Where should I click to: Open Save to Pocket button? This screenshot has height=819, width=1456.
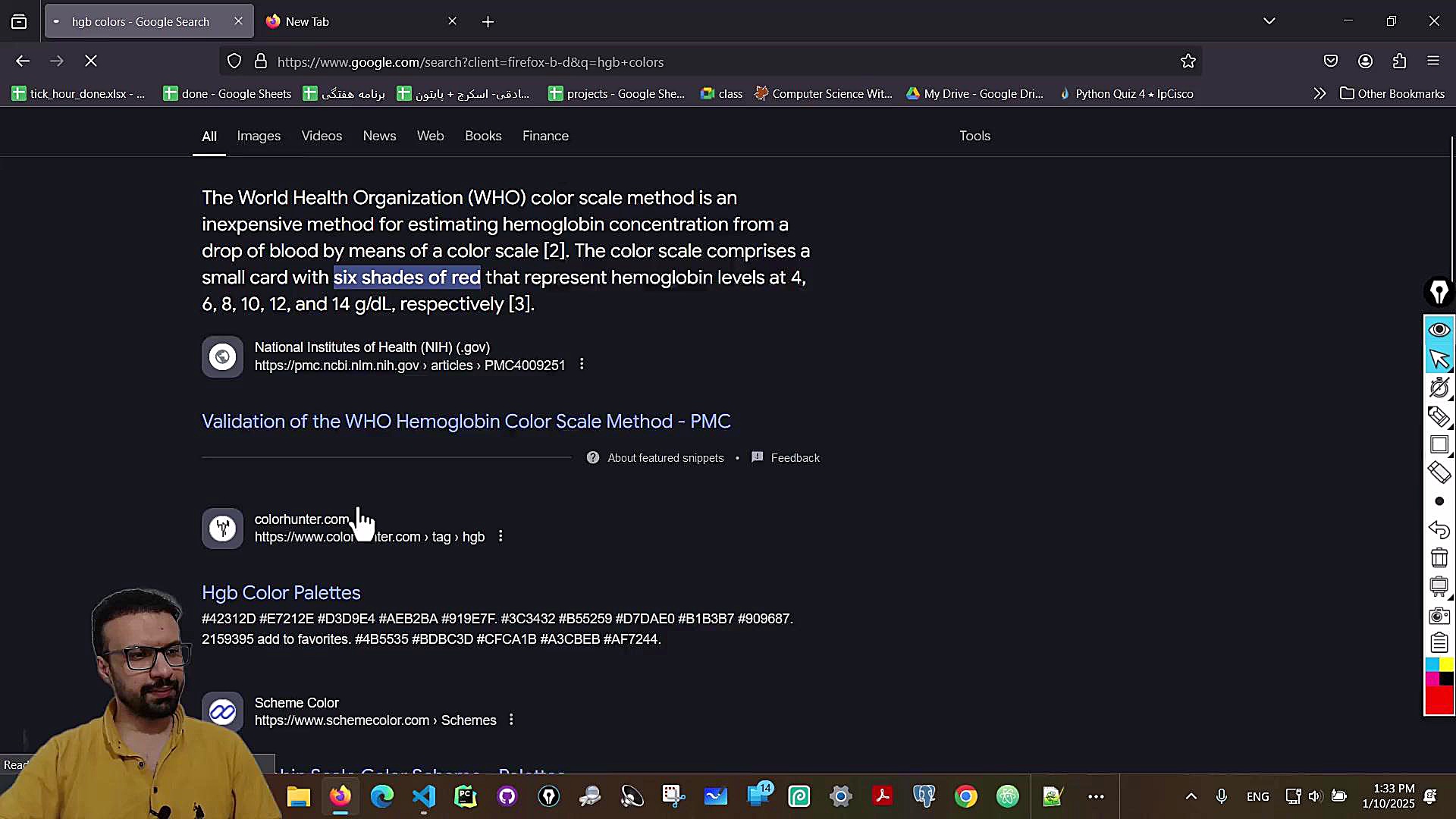[x=1331, y=61]
